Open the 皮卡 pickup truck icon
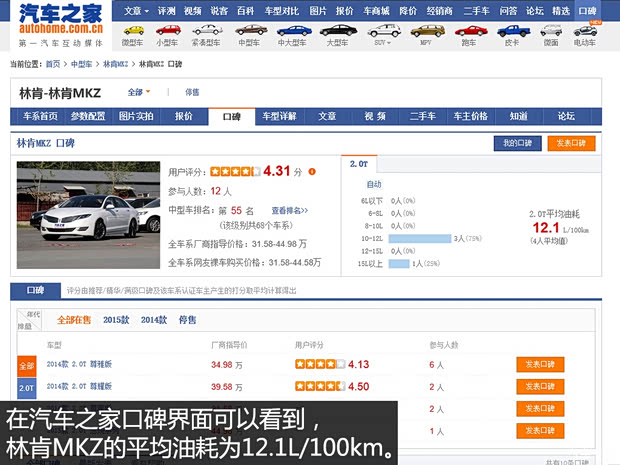 click(511, 32)
